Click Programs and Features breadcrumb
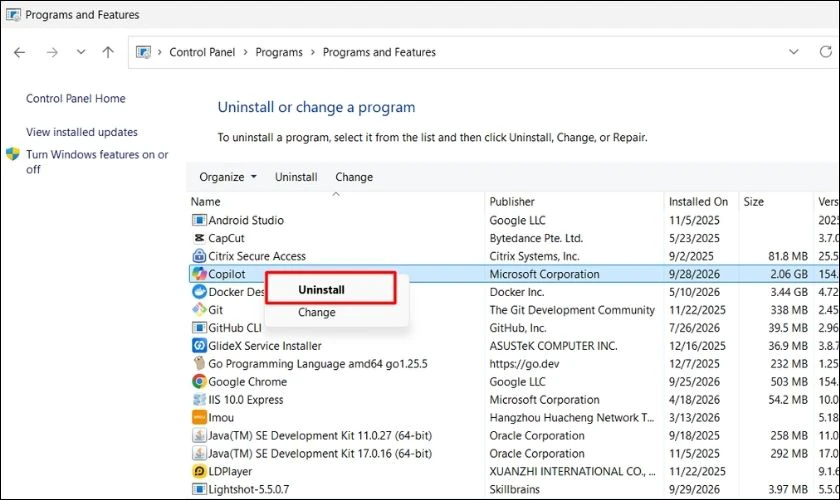 coord(379,52)
